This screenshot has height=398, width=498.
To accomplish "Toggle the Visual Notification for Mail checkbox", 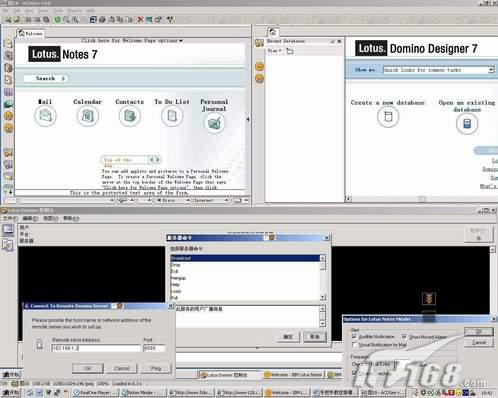I will coord(354,345).
